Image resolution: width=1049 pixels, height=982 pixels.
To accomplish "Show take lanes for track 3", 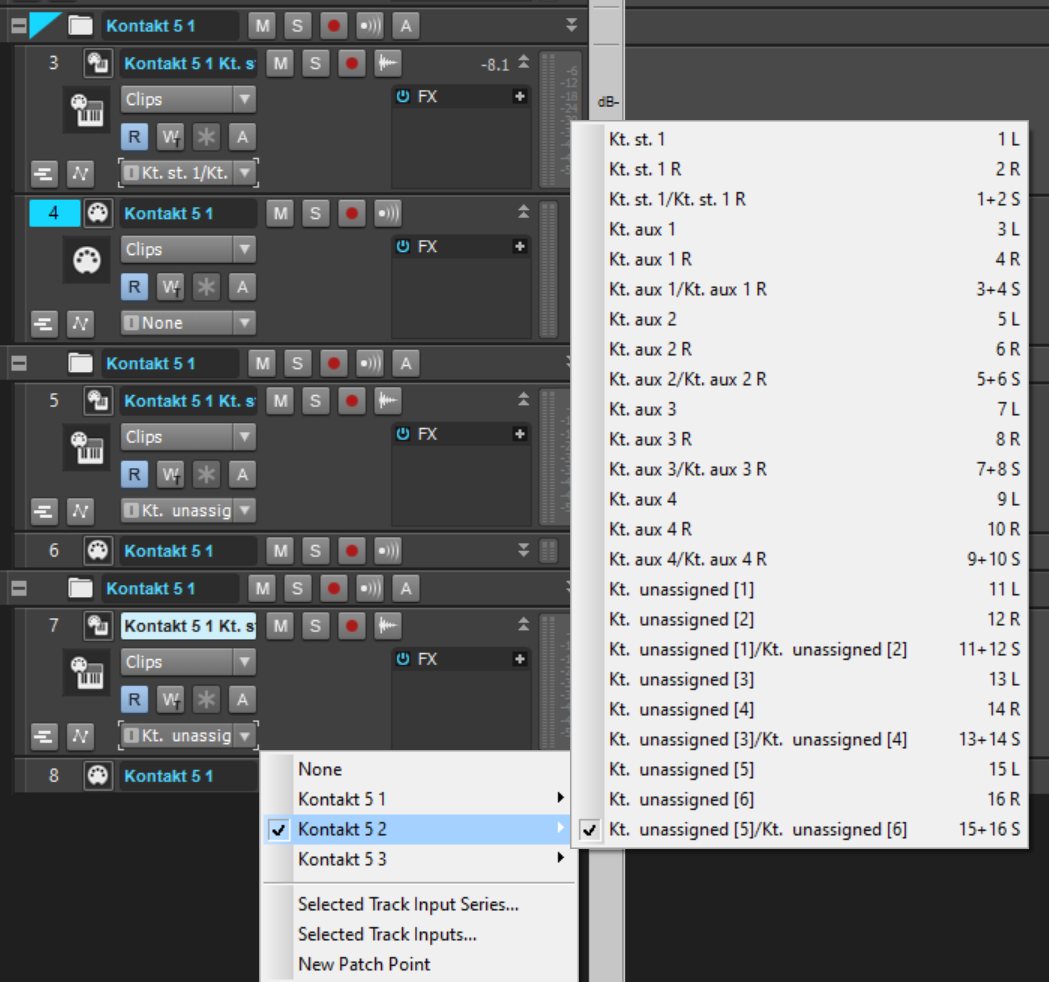I will point(43,174).
